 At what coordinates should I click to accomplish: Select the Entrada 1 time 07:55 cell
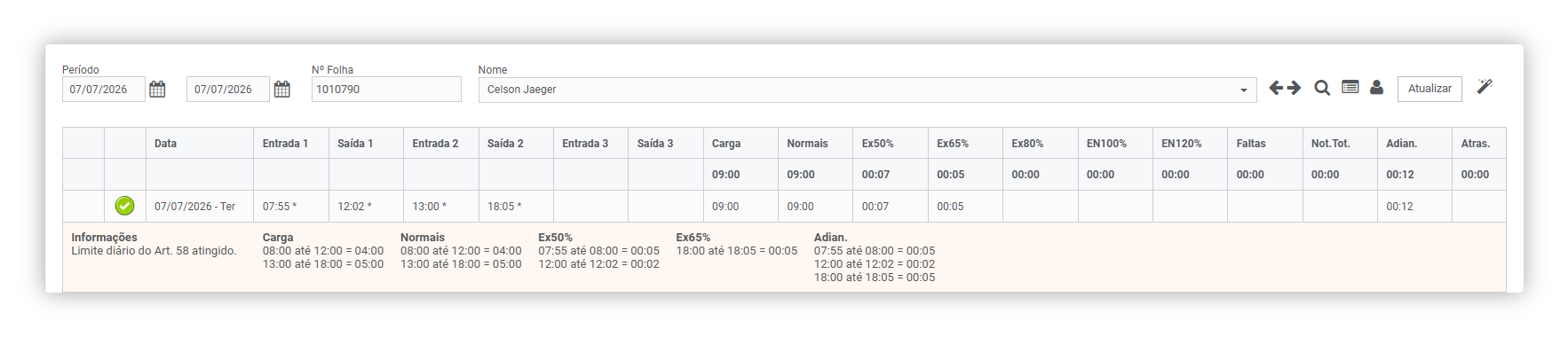[291, 206]
